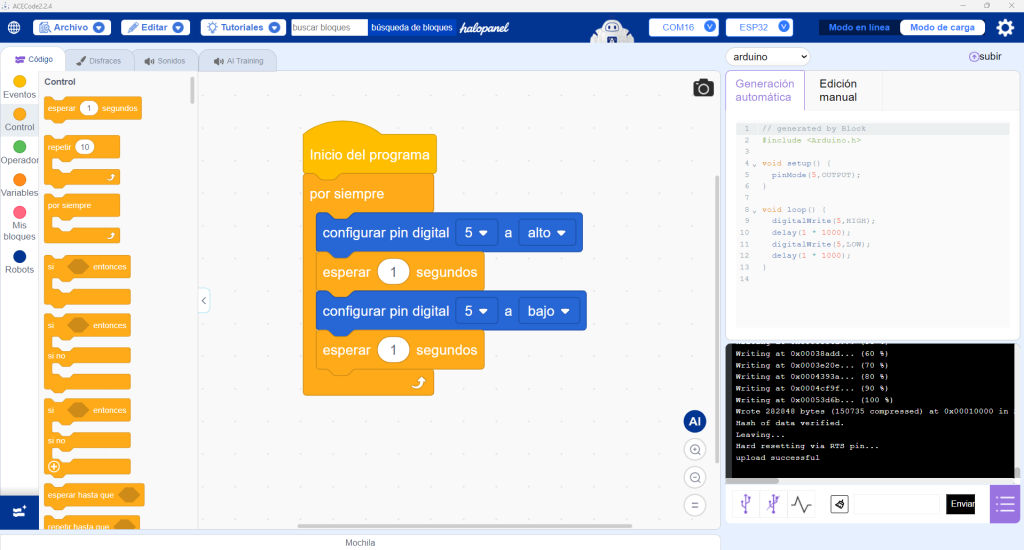The width and height of the screenshot is (1024, 550).
Task: Open the ESP32 board dropdown
Action: coord(759,27)
